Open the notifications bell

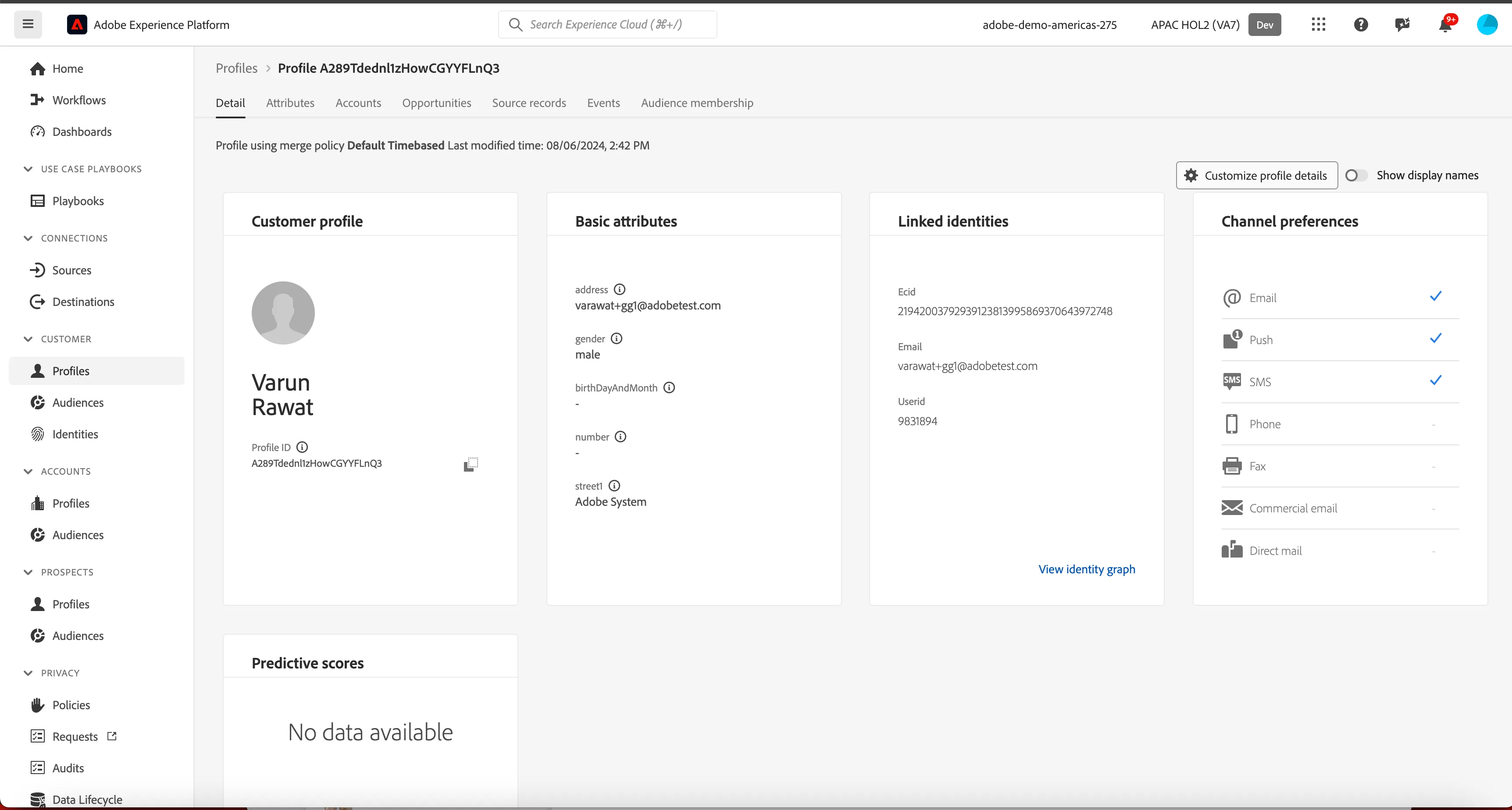[x=1445, y=25]
